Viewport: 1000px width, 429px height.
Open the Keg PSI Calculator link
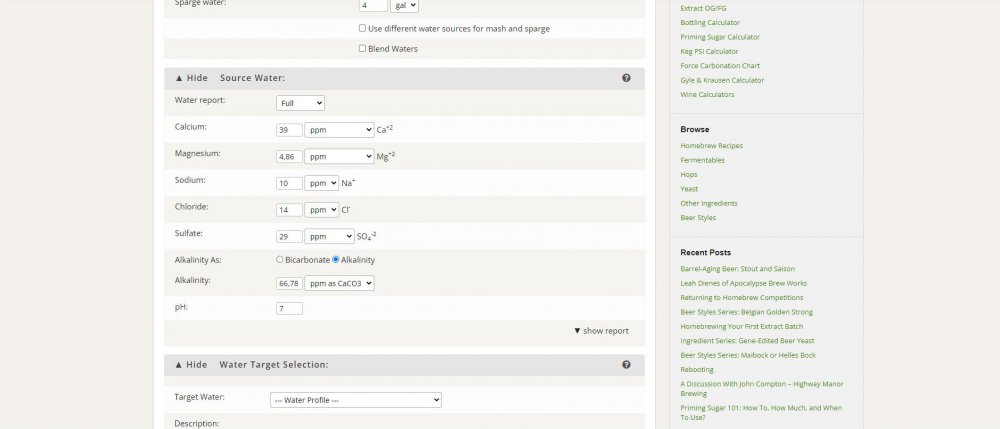point(709,51)
